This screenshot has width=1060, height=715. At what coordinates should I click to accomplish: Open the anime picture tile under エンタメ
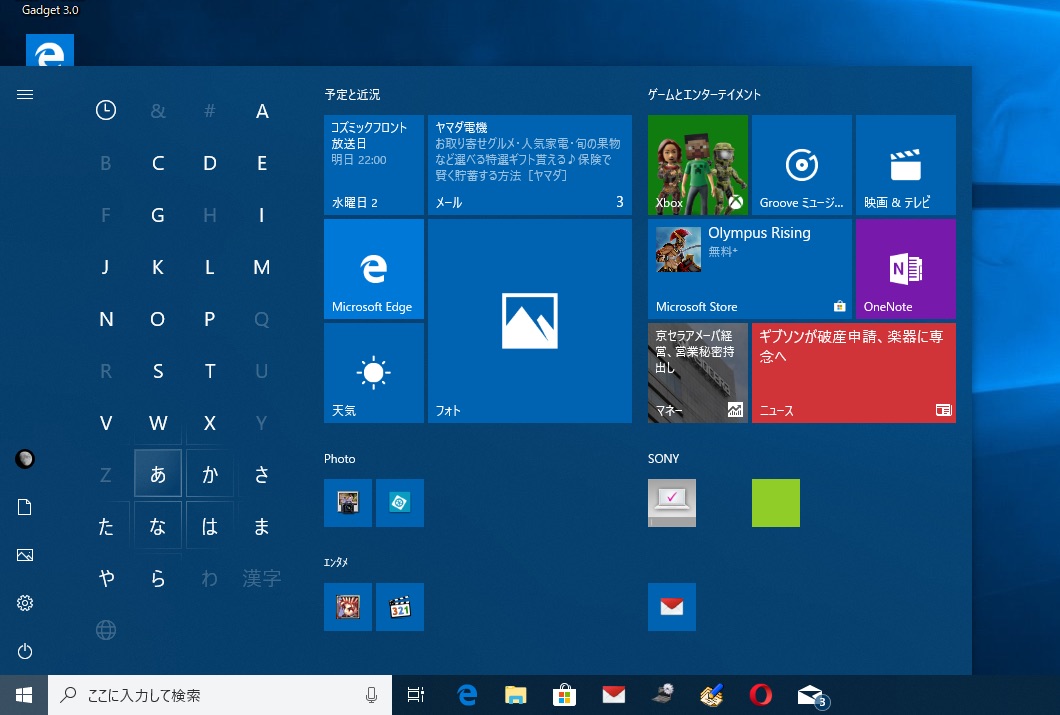[x=347, y=607]
